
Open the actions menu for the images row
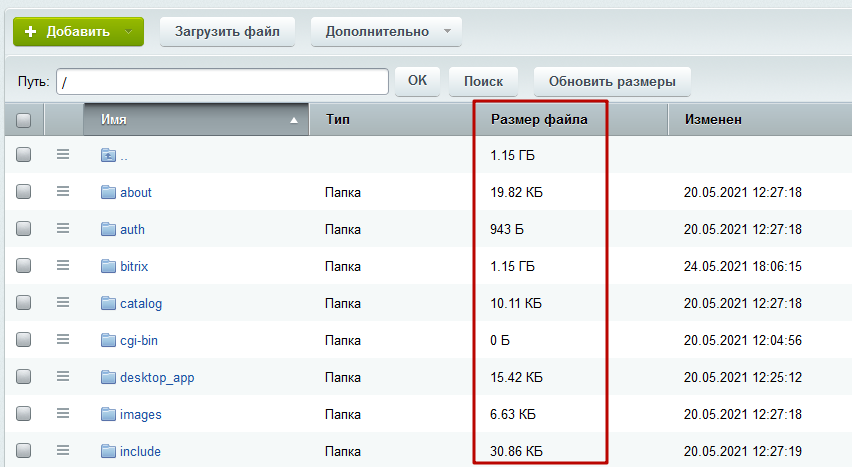click(63, 414)
